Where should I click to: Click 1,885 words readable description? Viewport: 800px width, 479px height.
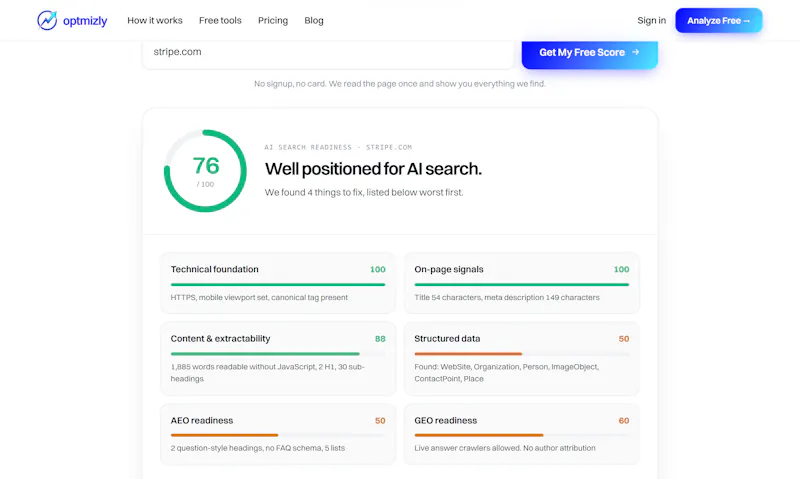pyautogui.click(x=267, y=373)
